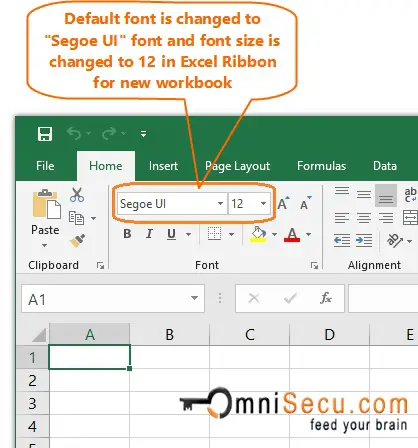Open the Copy options dropdown arrow

tap(93, 218)
